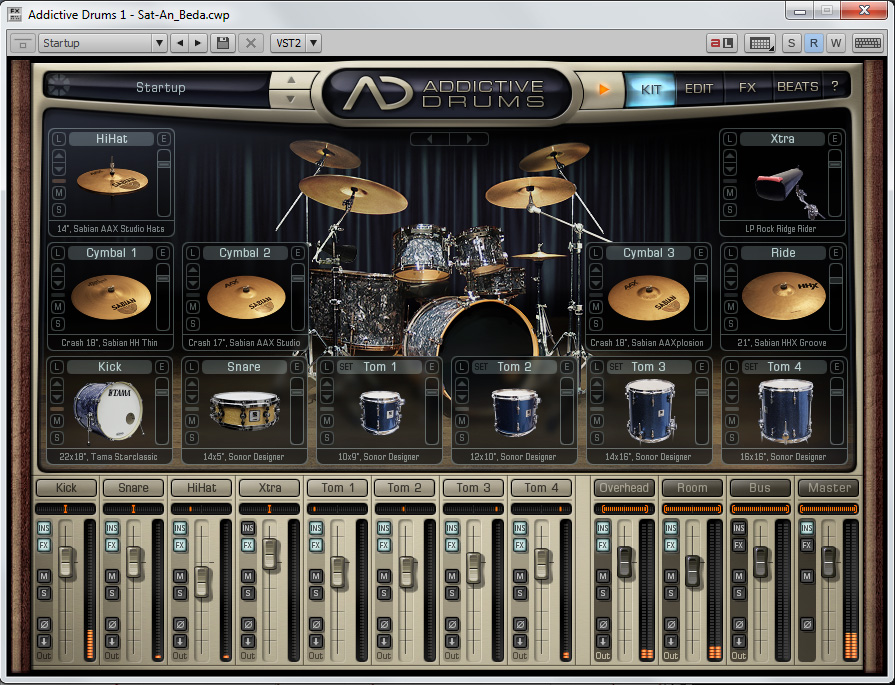Open the Edit page for HiHat (E)
This screenshot has width=895, height=685.
point(162,139)
